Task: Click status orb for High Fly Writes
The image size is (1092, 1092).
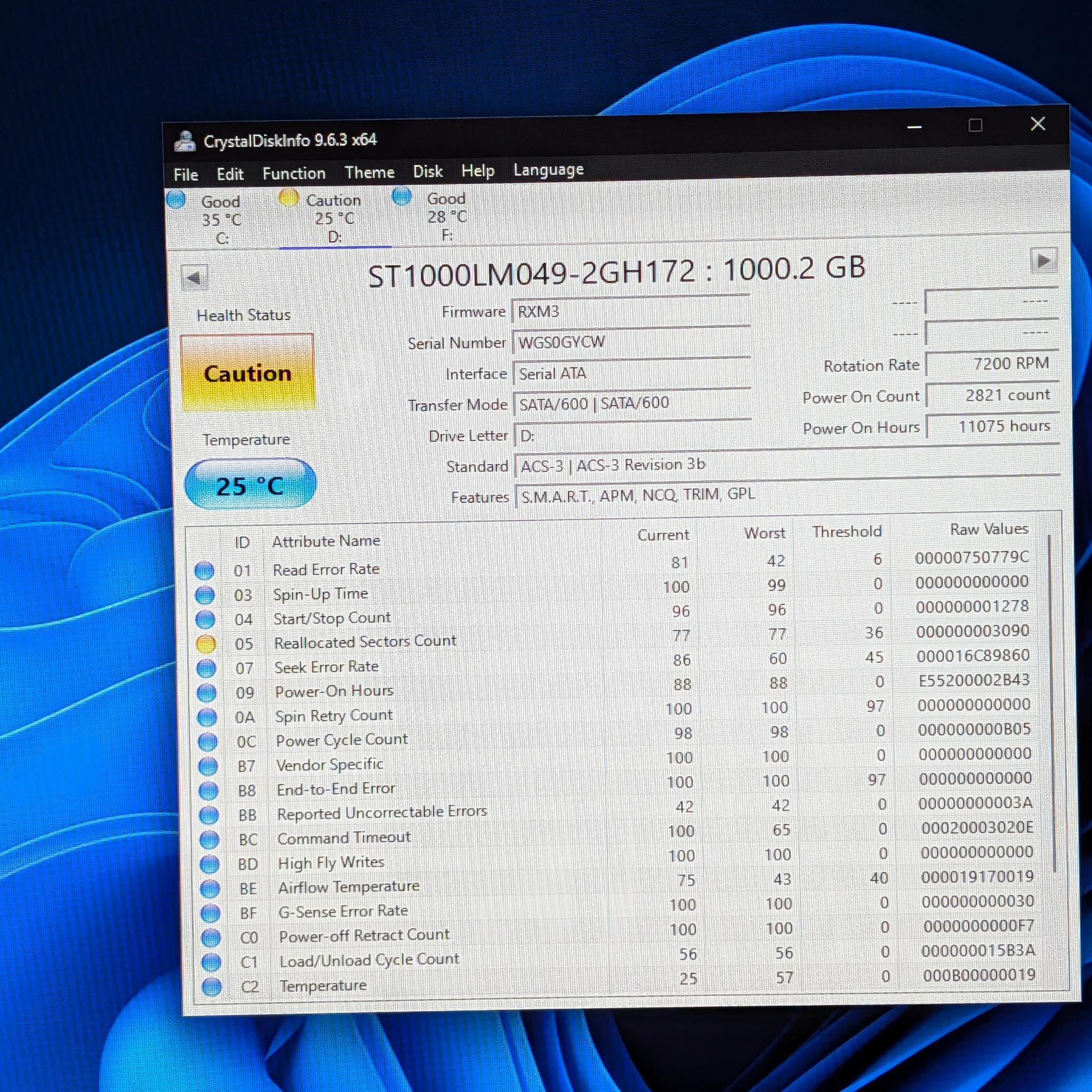Action: [x=210, y=864]
